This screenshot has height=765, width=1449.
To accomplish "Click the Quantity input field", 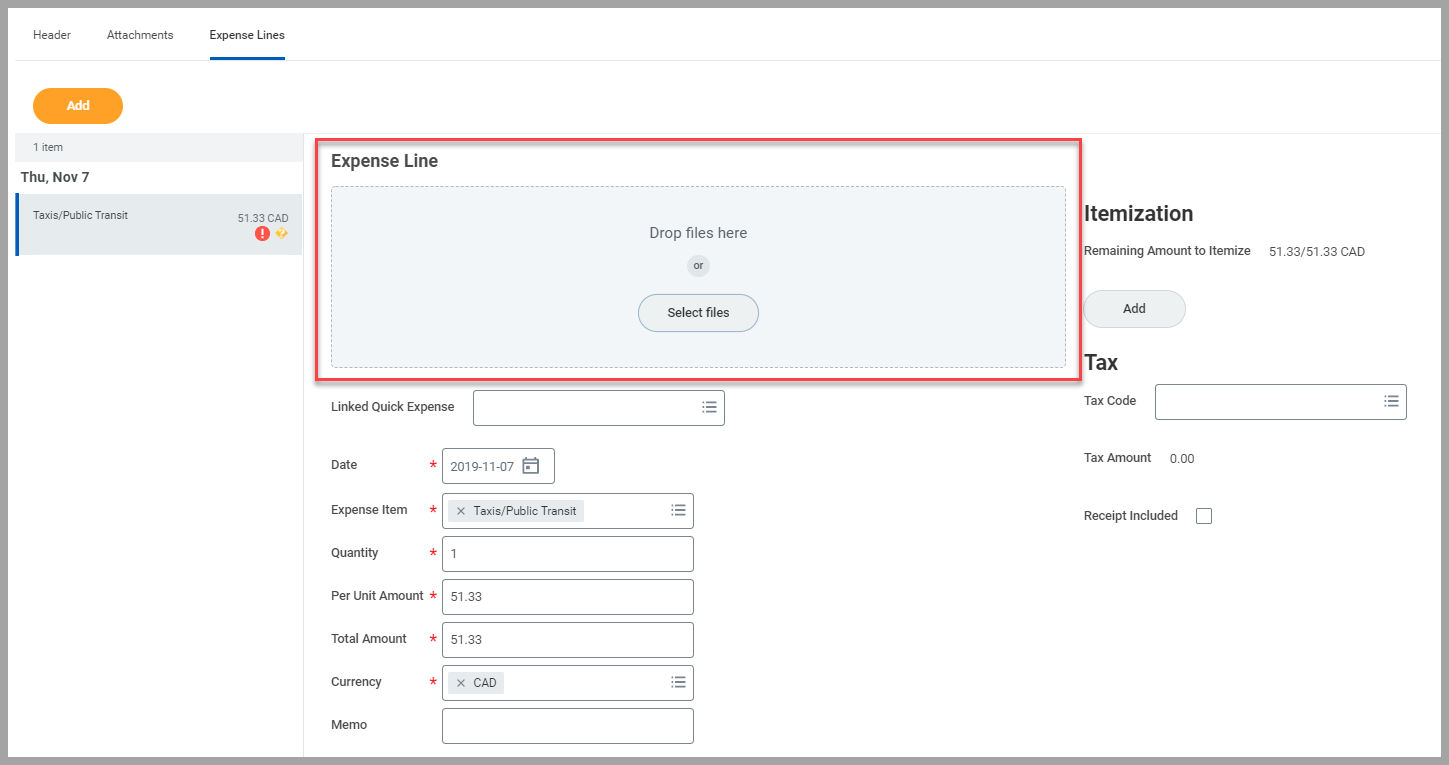I will coord(567,554).
